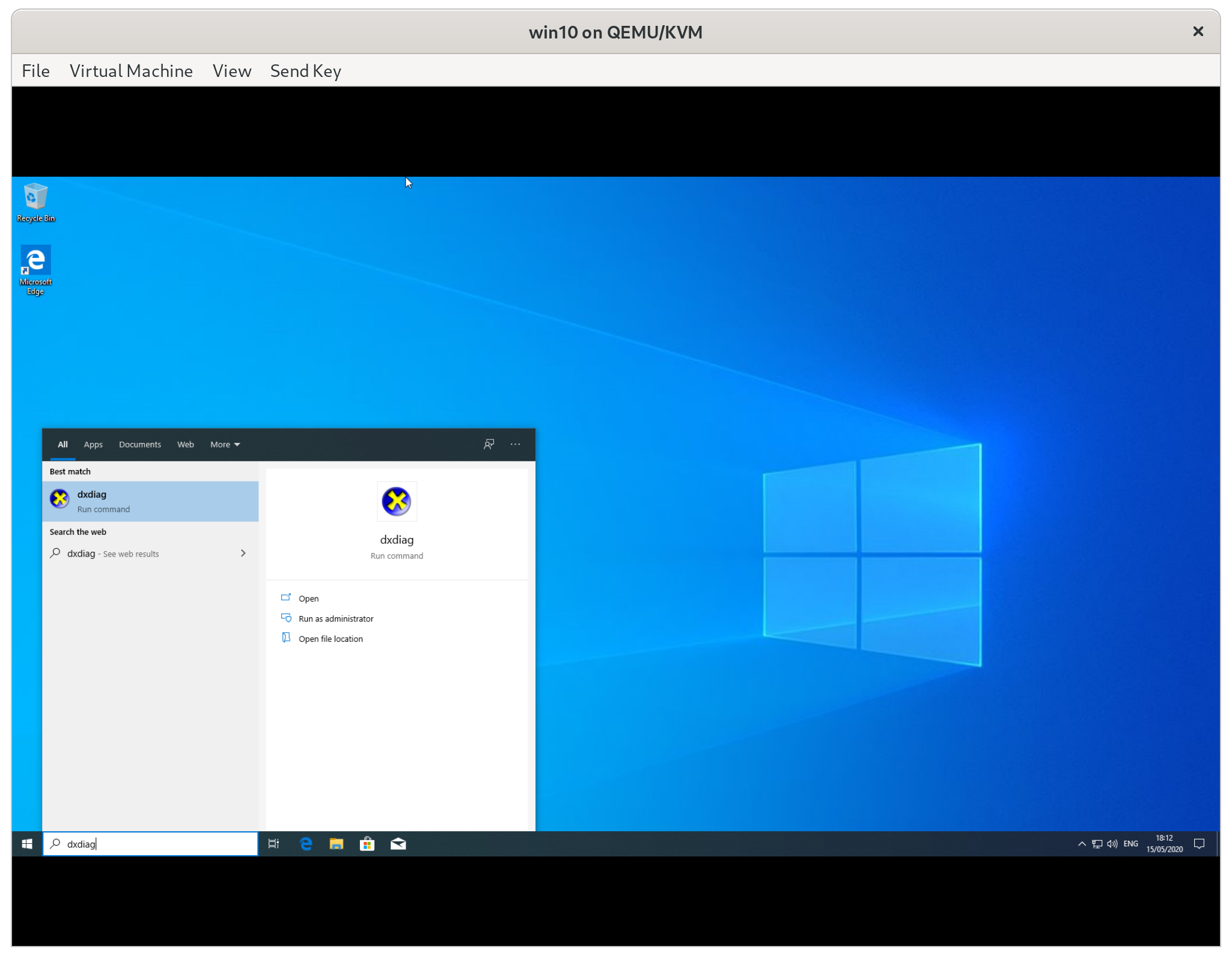Switch to the Documents search tab
This screenshot has width=1232, height=958.
click(139, 444)
